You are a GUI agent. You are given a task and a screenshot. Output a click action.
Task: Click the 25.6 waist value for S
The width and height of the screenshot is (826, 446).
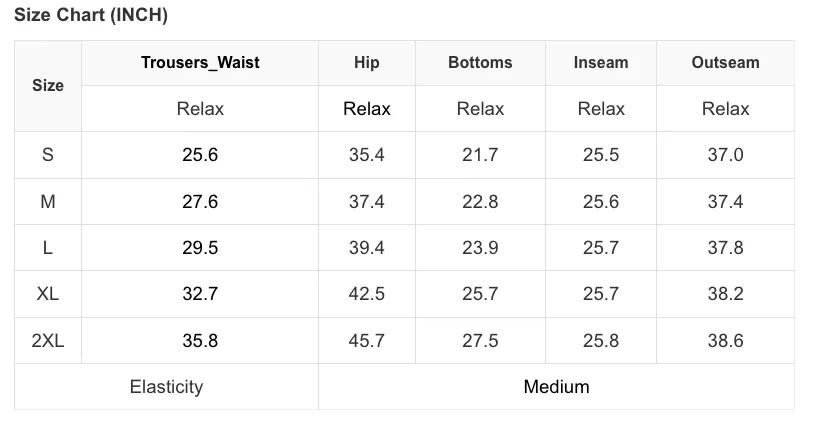click(200, 155)
